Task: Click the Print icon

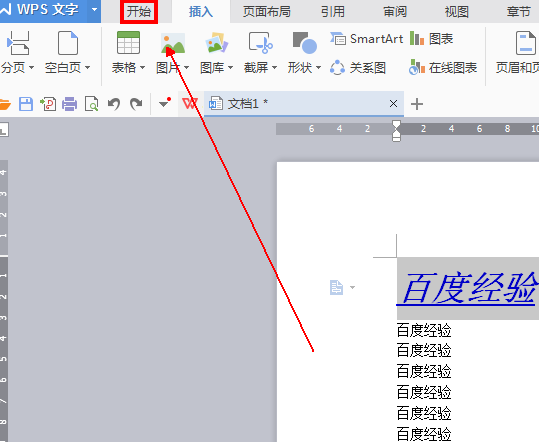Action: [x=69, y=104]
